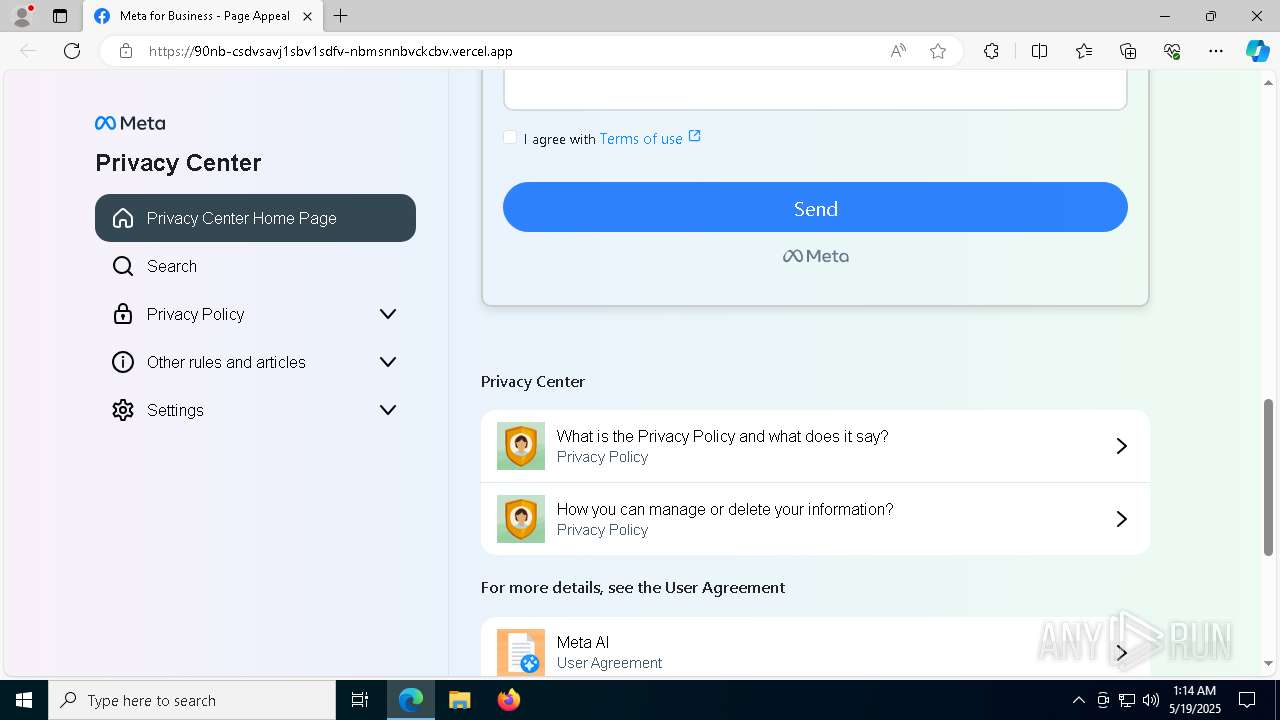Click Meta logo below the Send button
The height and width of the screenshot is (720, 1280).
click(816, 256)
